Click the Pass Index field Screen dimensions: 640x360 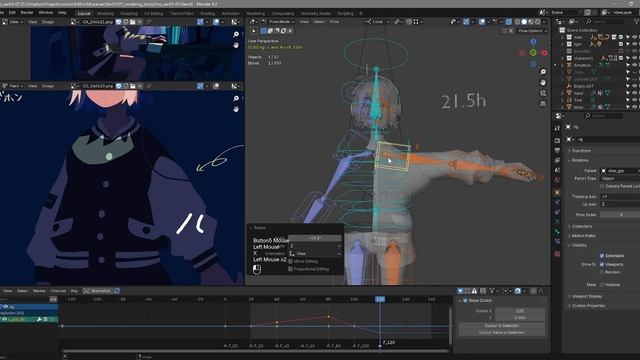point(620,215)
